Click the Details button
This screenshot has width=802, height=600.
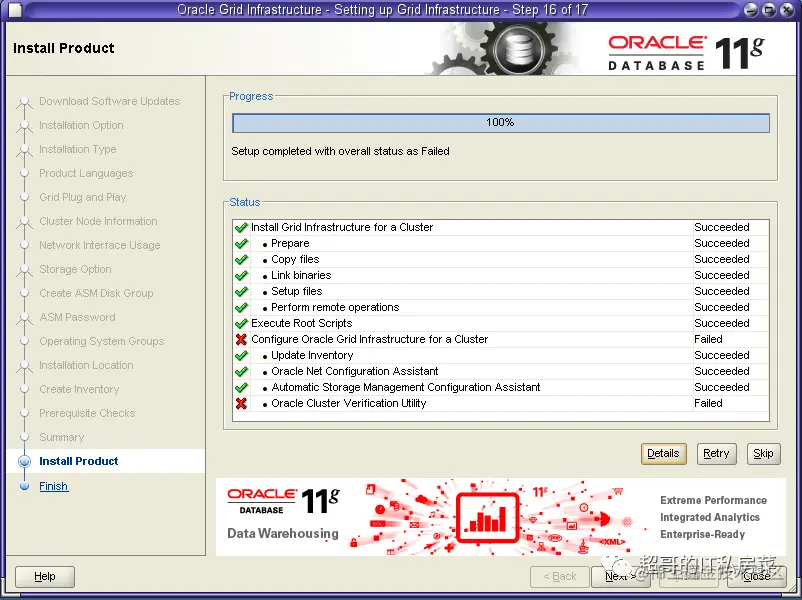coord(663,454)
